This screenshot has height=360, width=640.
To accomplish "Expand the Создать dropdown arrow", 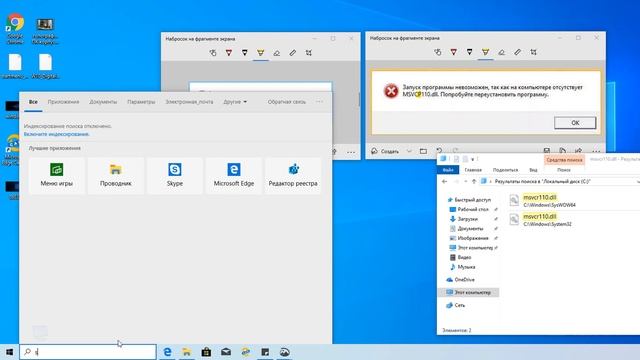I will coord(409,151).
